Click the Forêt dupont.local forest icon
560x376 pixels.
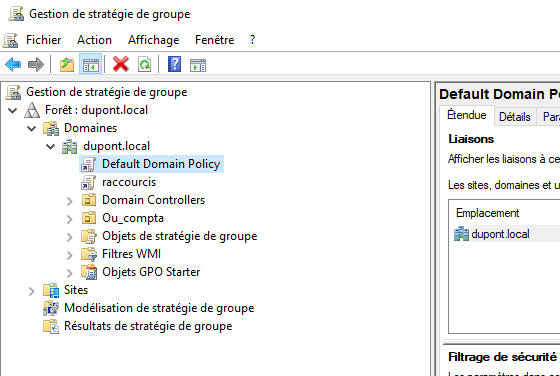tap(32, 110)
